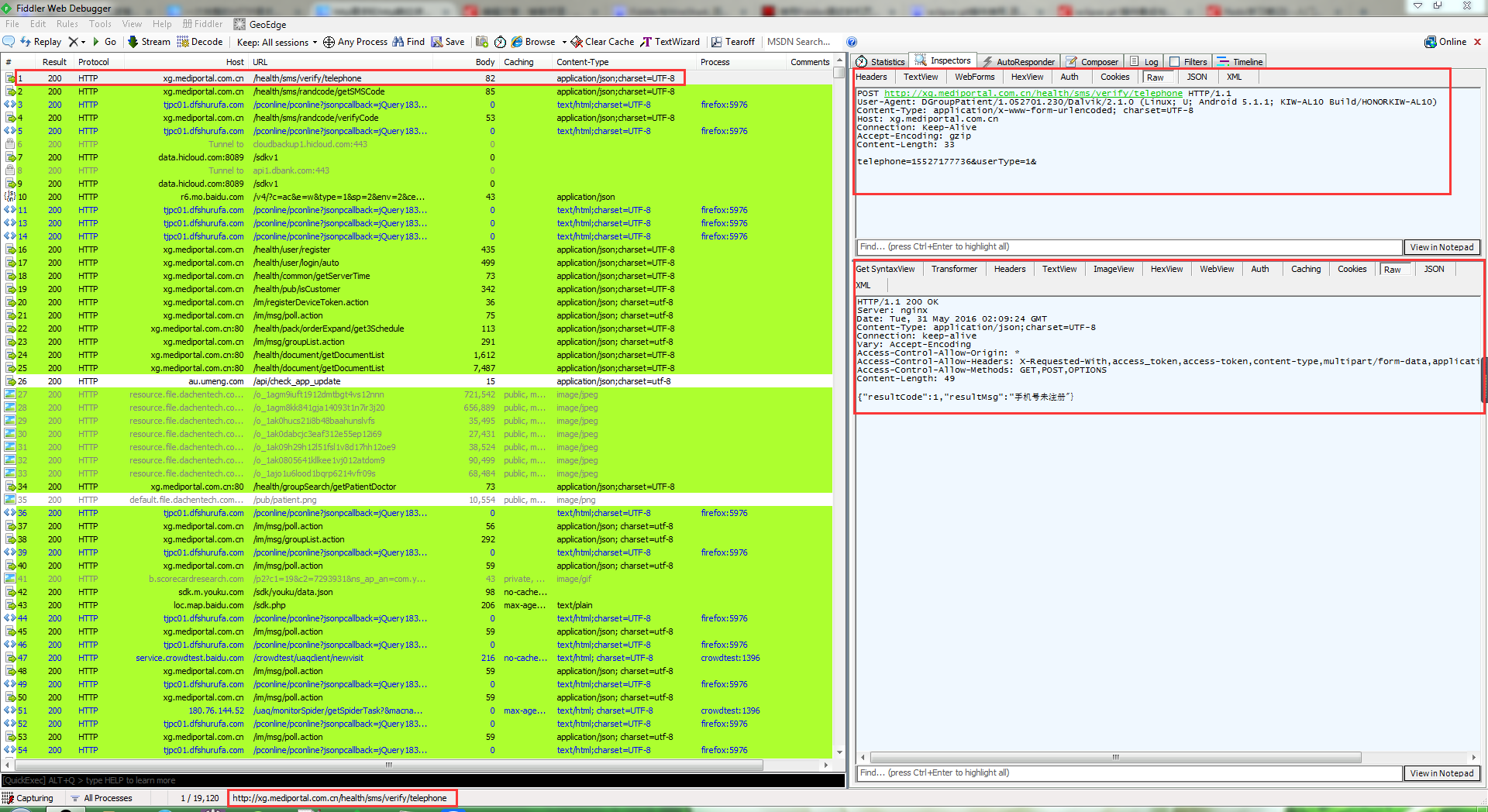Select the /health/user/register session row
The image size is (1488, 812).
click(x=418, y=249)
